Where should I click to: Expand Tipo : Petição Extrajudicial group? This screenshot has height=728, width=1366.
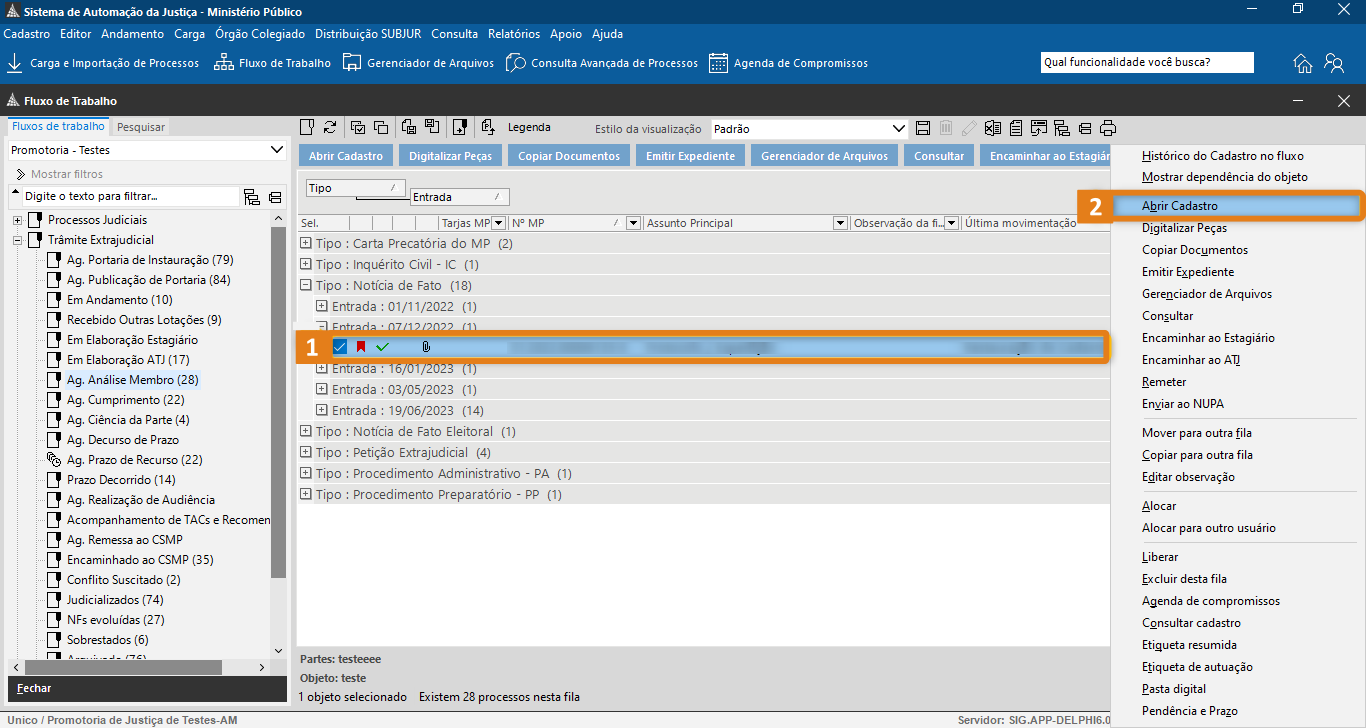point(307,453)
